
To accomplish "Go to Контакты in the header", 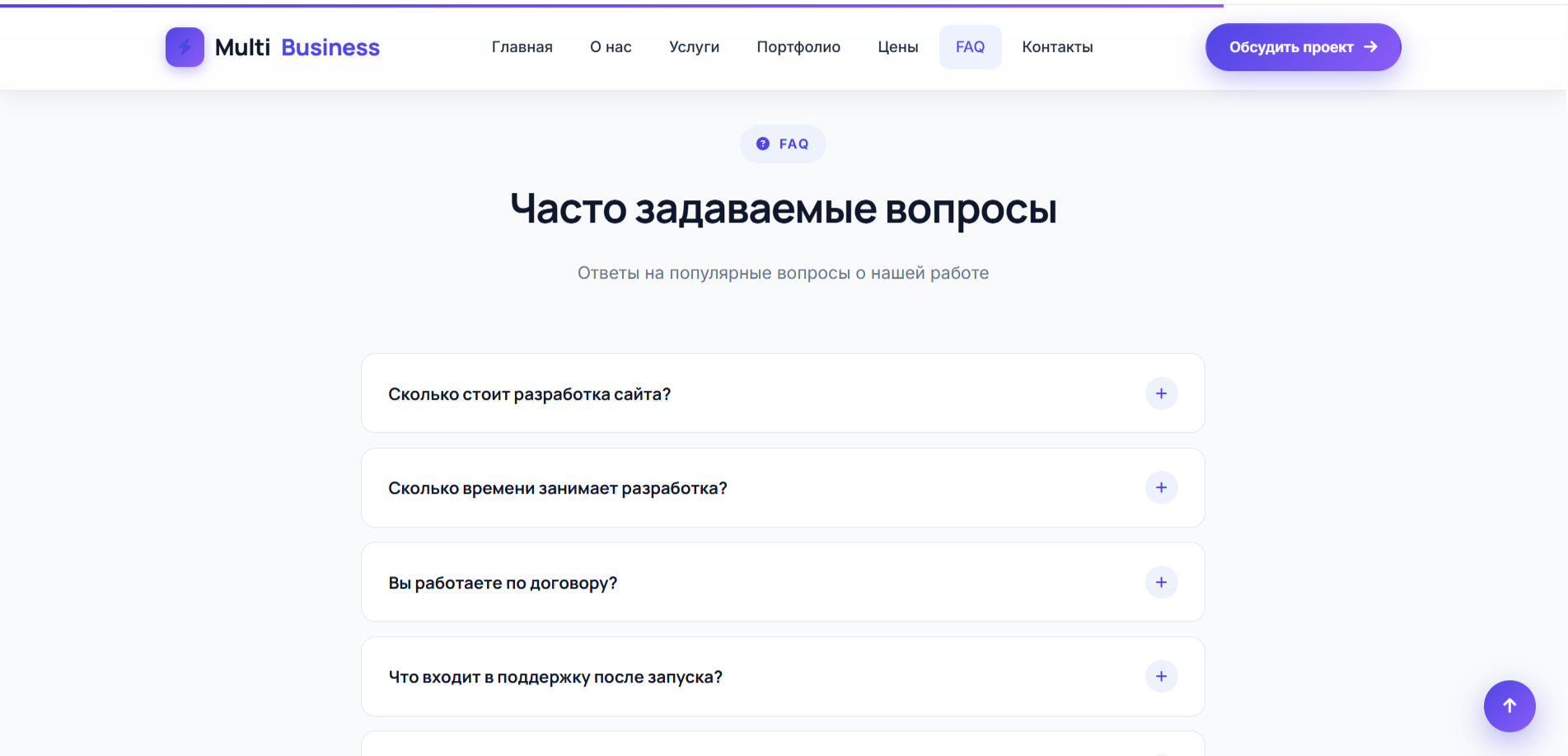I will click(x=1058, y=47).
